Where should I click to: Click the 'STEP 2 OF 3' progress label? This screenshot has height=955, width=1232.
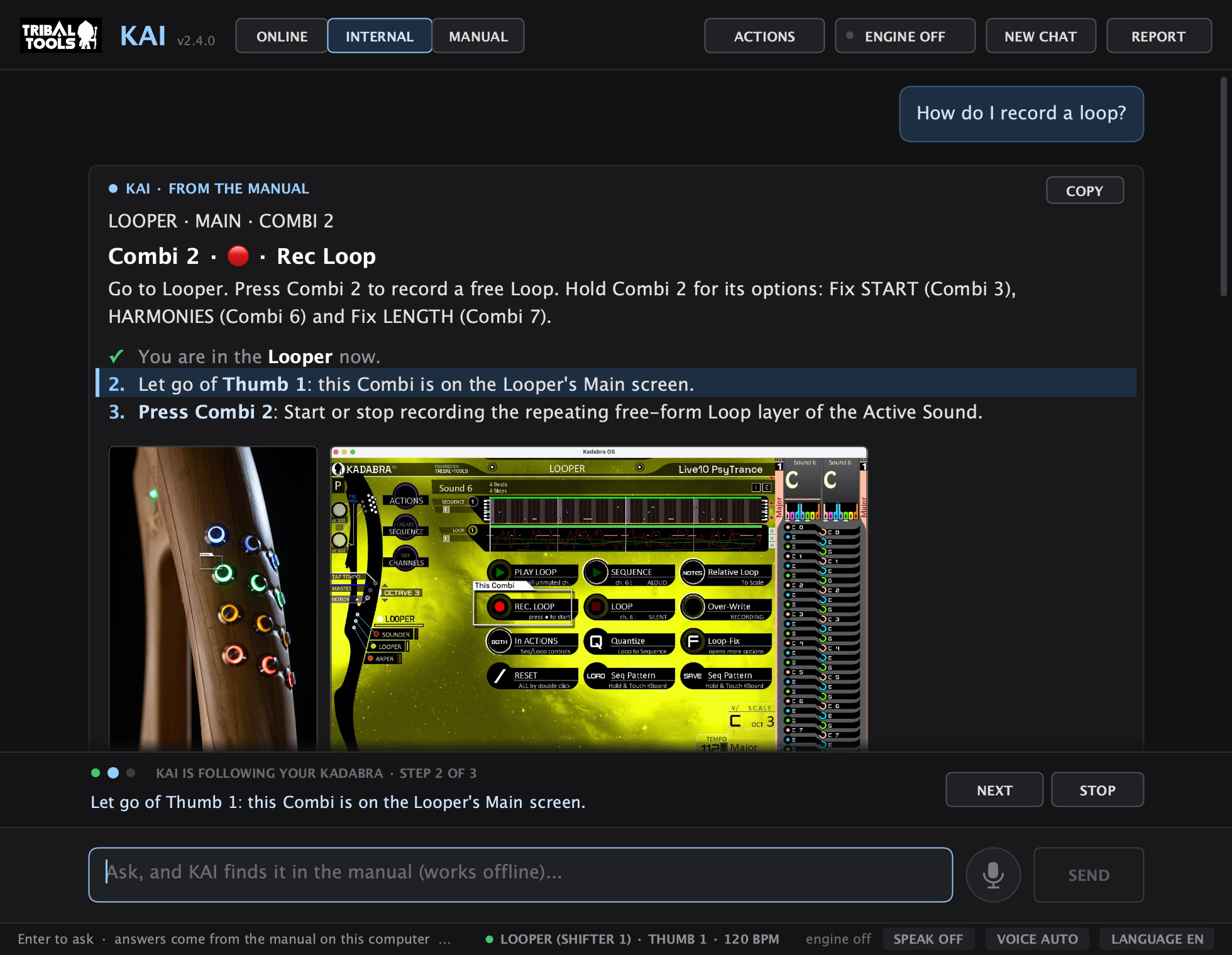438,773
